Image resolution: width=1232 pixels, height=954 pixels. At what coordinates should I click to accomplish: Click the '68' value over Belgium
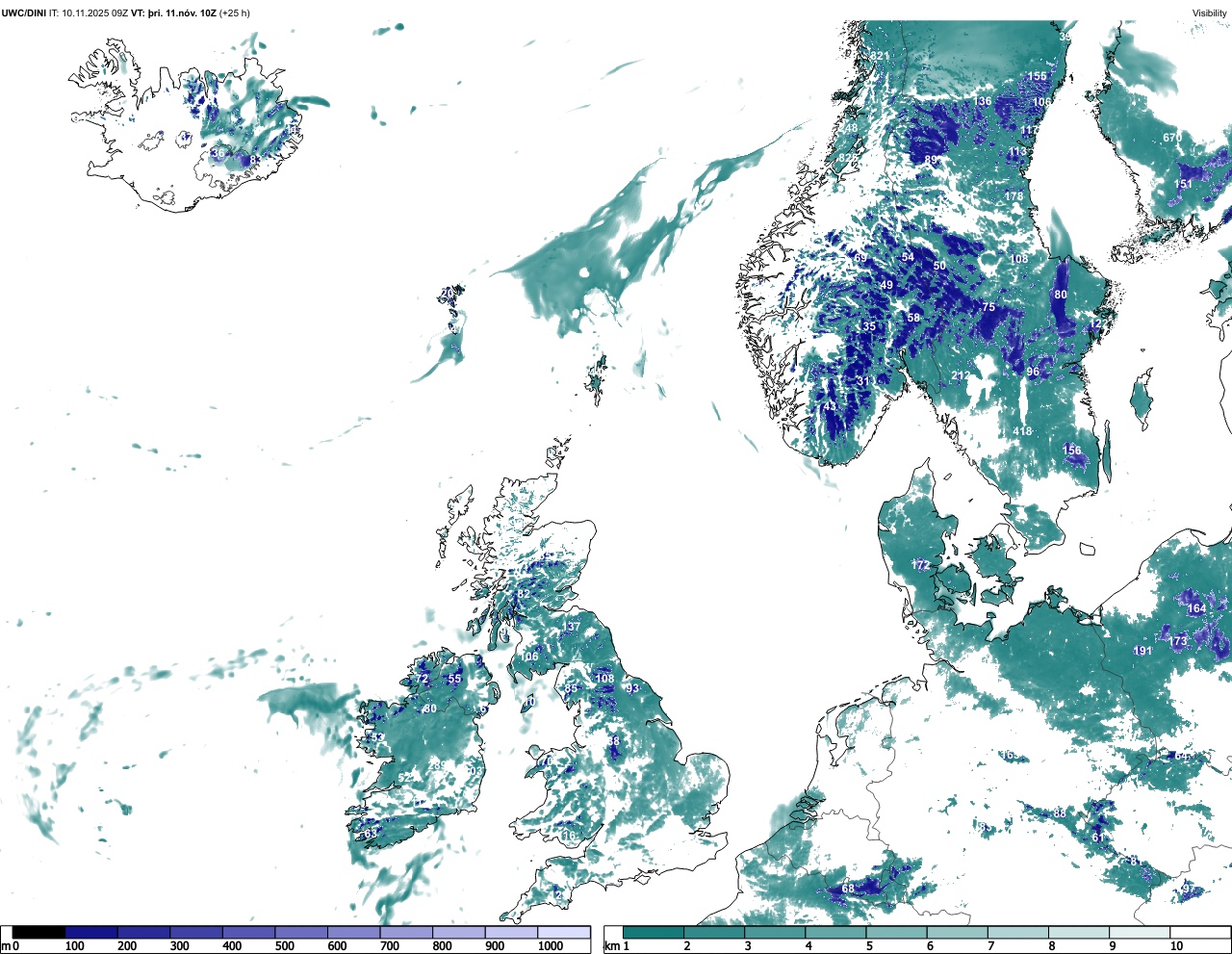(x=848, y=889)
